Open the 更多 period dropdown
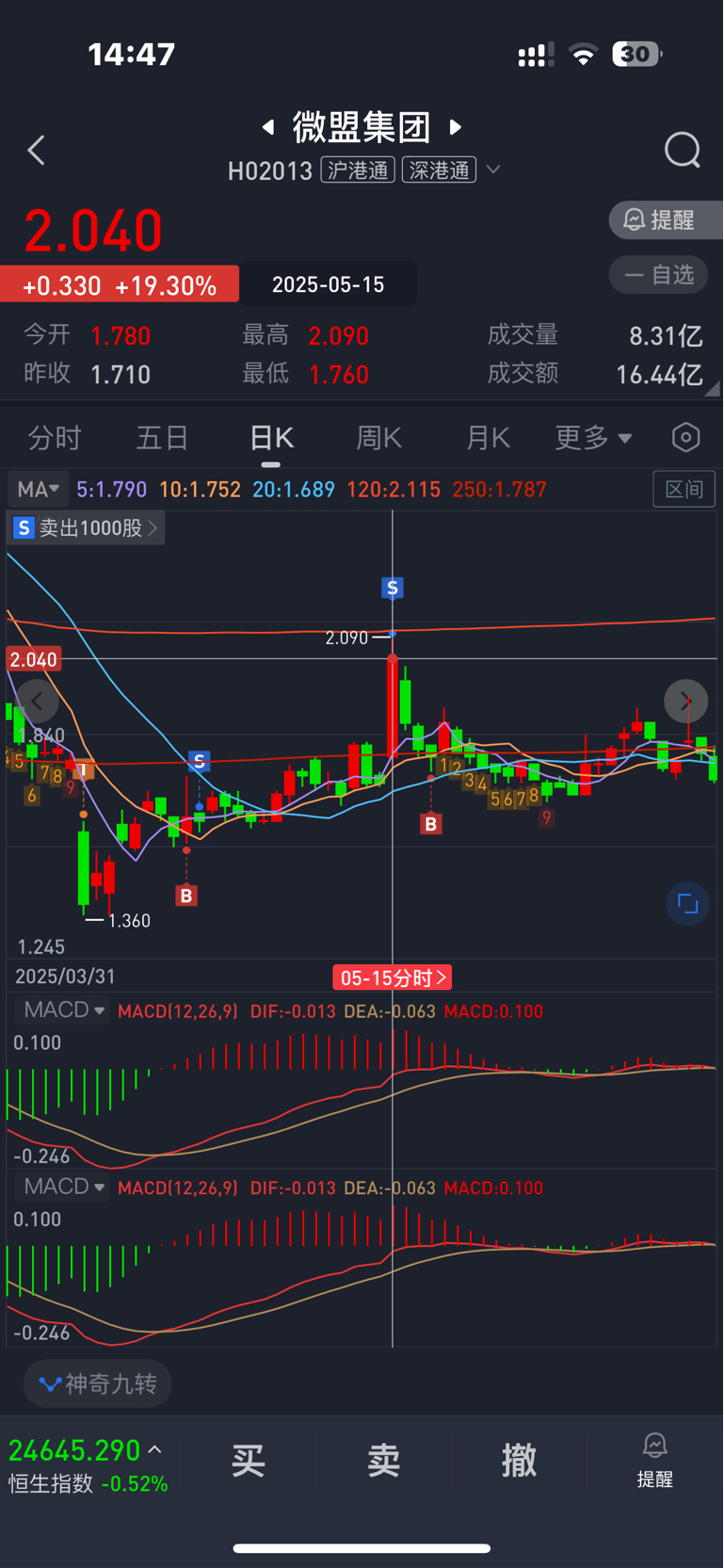This screenshot has width=724, height=1568. (x=593, y=438)
